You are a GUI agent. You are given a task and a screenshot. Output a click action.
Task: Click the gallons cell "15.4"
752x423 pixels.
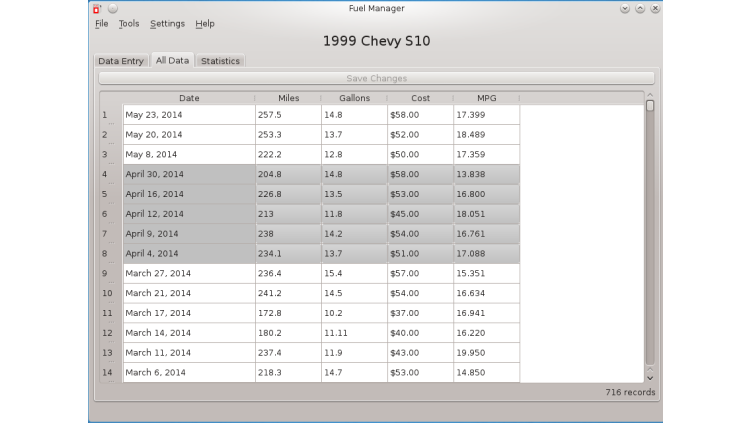354,273
